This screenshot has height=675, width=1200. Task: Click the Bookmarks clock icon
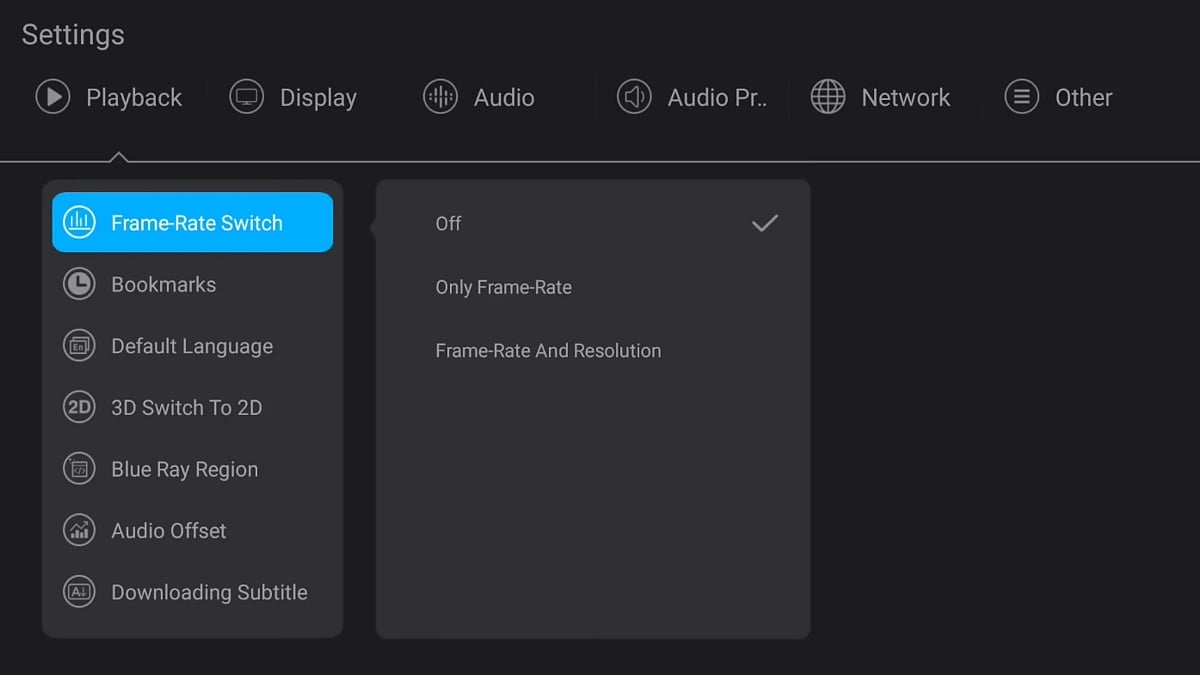click(x=79, y=284)
